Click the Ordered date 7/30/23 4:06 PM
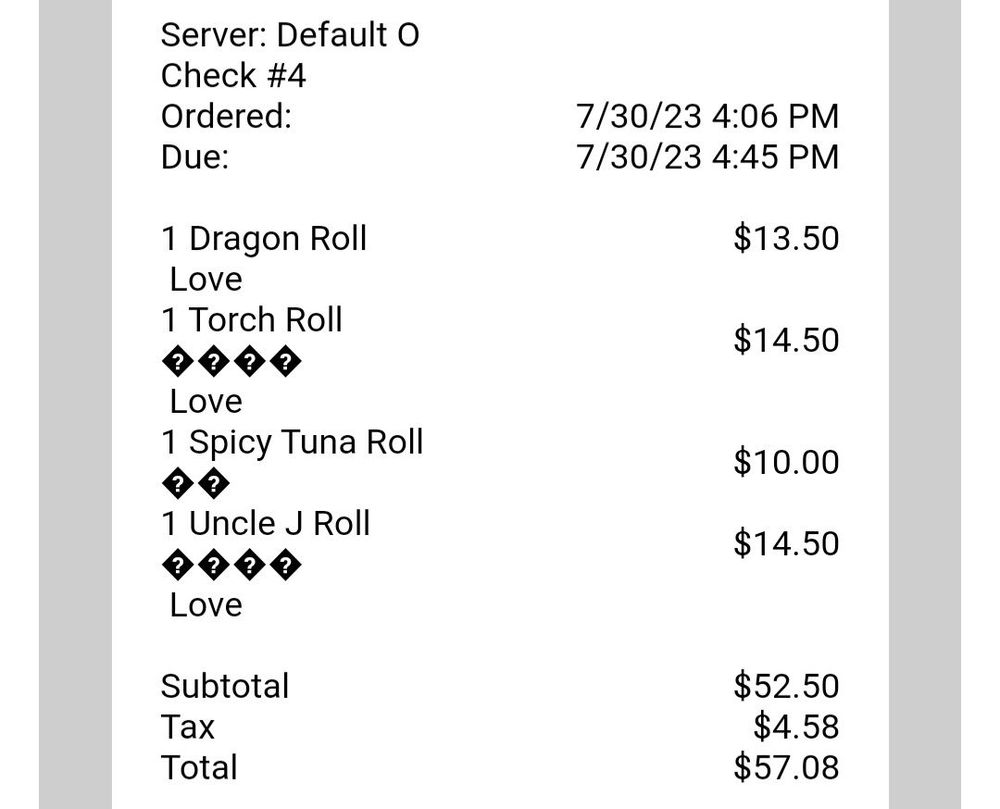The height and width of the screenshot is (809, 1000). pyautogui.click(x=707, y=116)
